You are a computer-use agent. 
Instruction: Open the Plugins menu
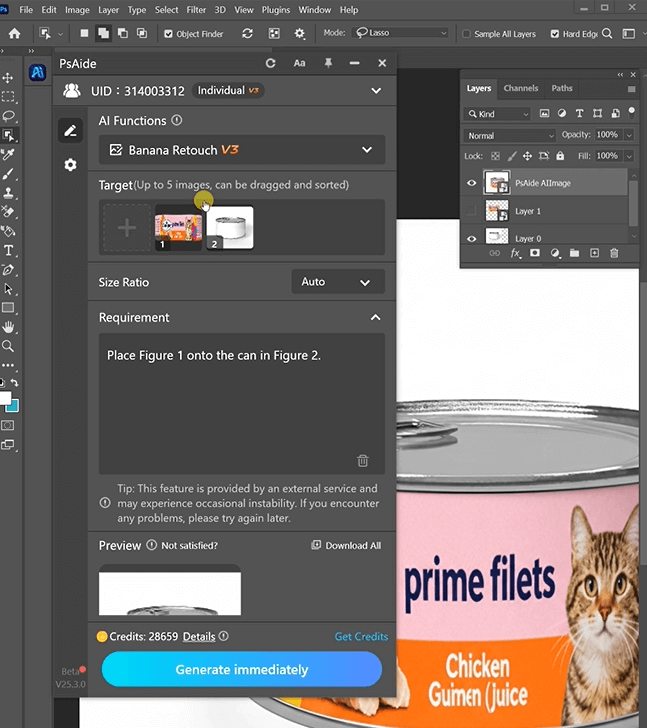click(276, 10)
